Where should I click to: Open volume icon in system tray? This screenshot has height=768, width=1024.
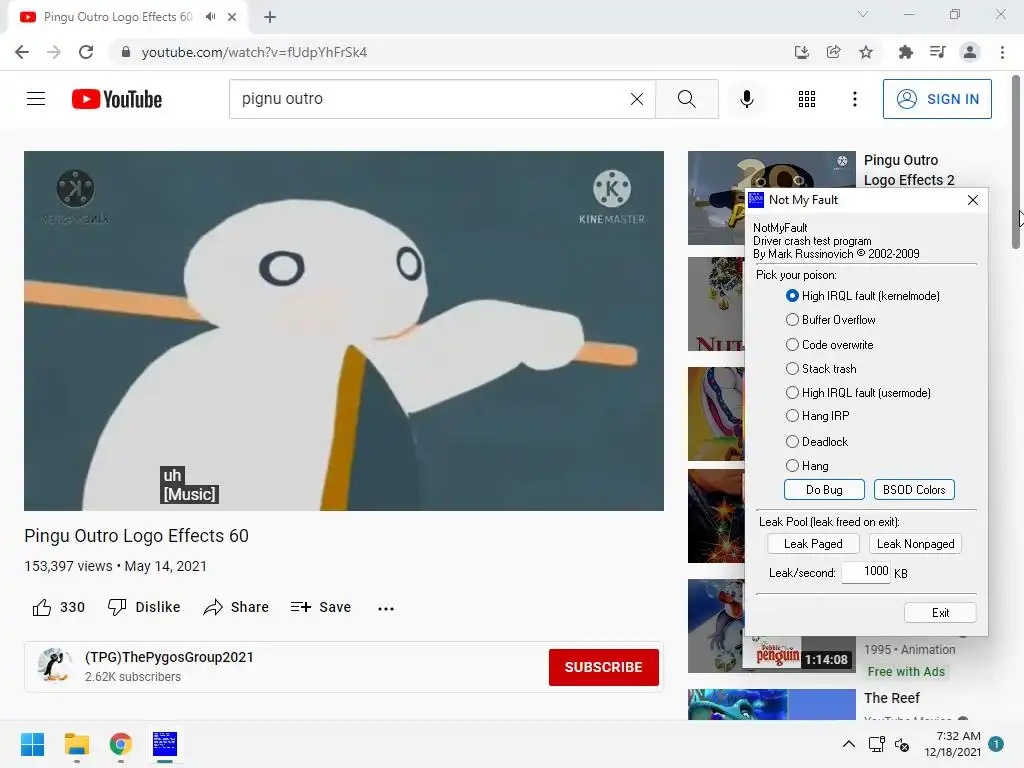click(x=902, y=744)
